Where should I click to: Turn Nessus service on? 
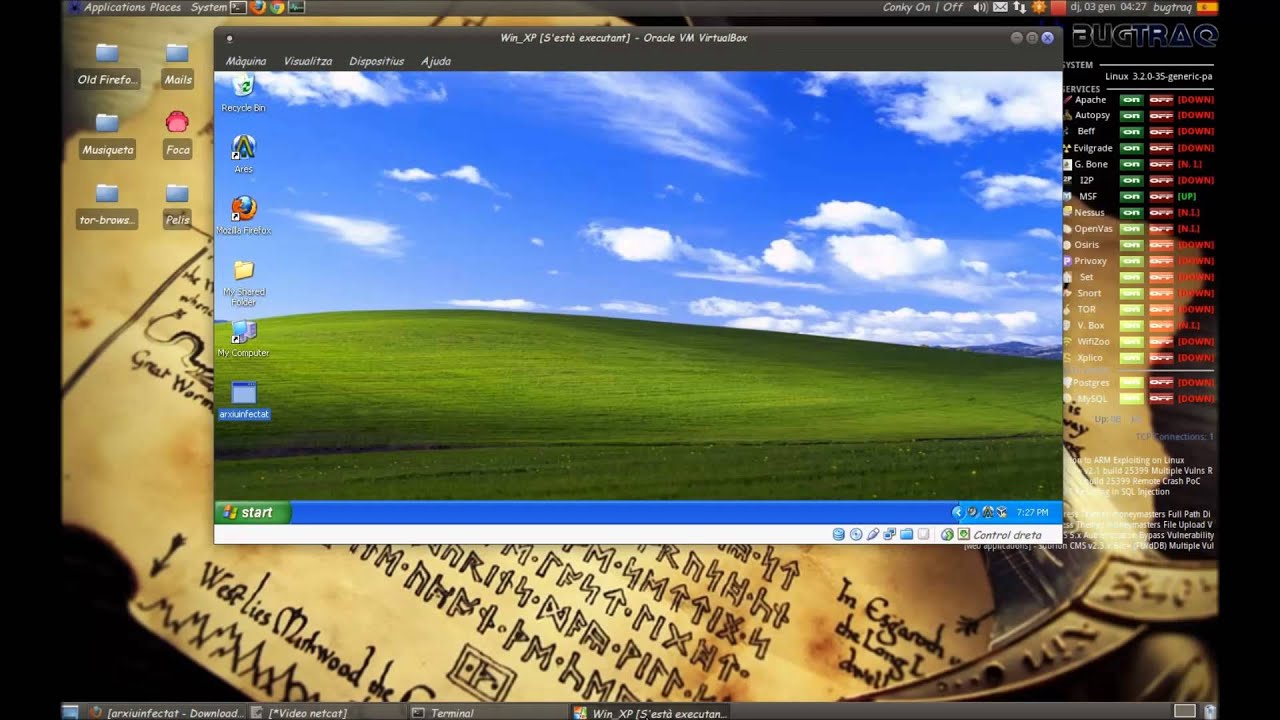click(1131, 213)
